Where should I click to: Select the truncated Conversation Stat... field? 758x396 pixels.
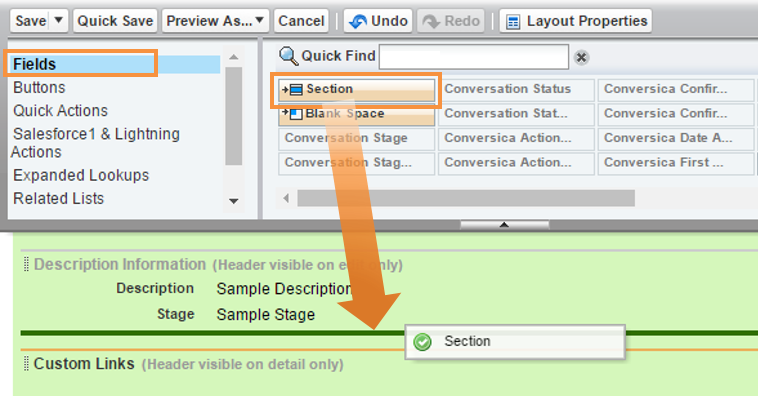pos(516,114)
